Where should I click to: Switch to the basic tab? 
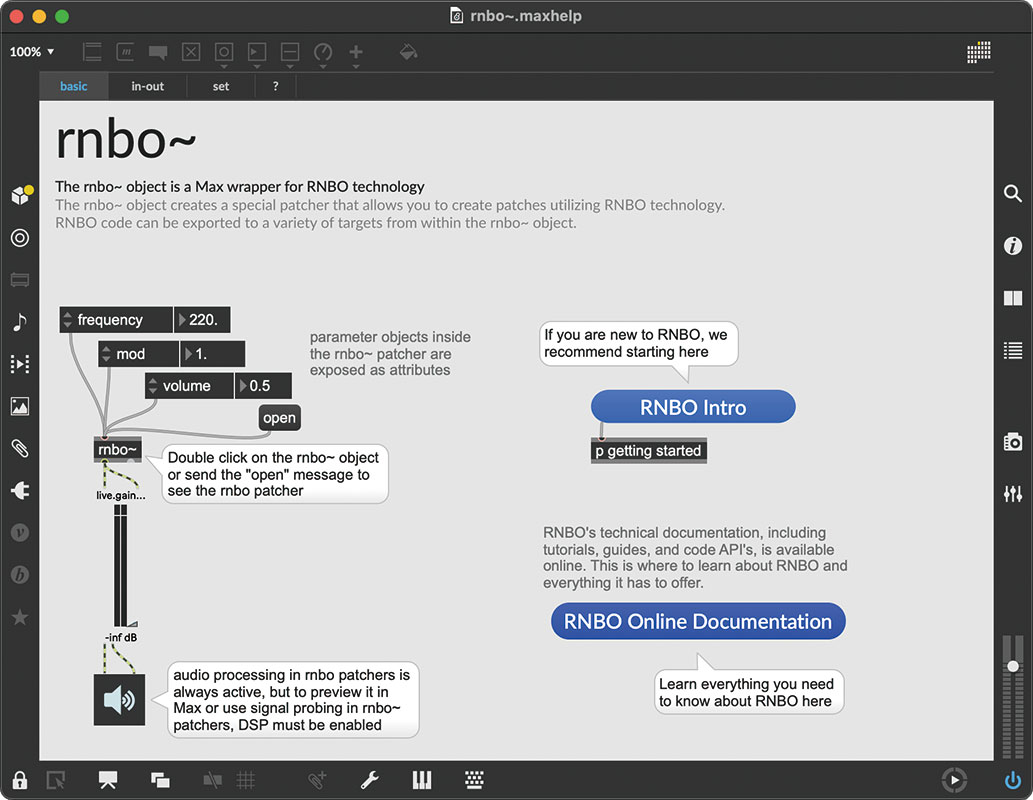click(x=74, y=86)
